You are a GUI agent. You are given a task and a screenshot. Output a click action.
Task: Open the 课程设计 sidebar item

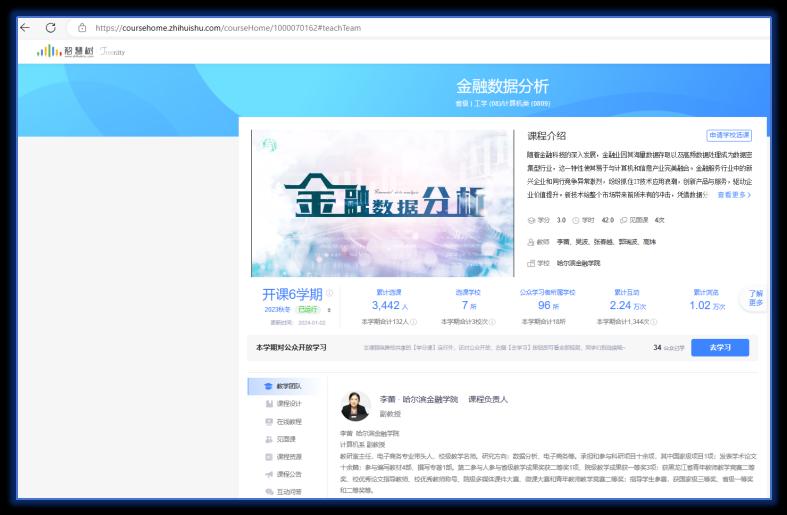[283, 403]
